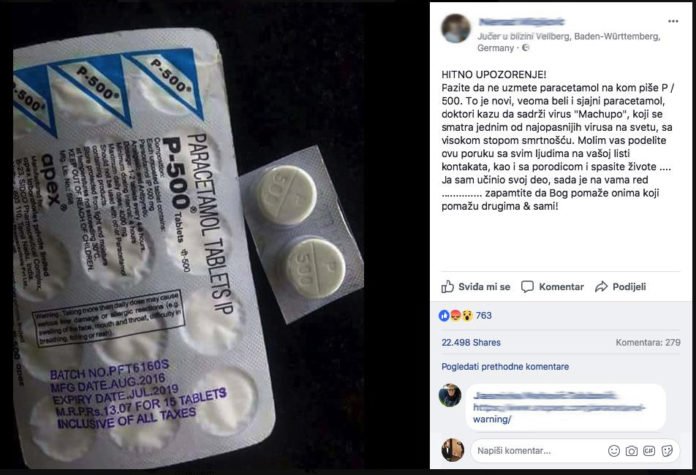Click the public audience globe icon
This screenshot has height=475, width=696.
pyautogui.click(x=526, y=48)
